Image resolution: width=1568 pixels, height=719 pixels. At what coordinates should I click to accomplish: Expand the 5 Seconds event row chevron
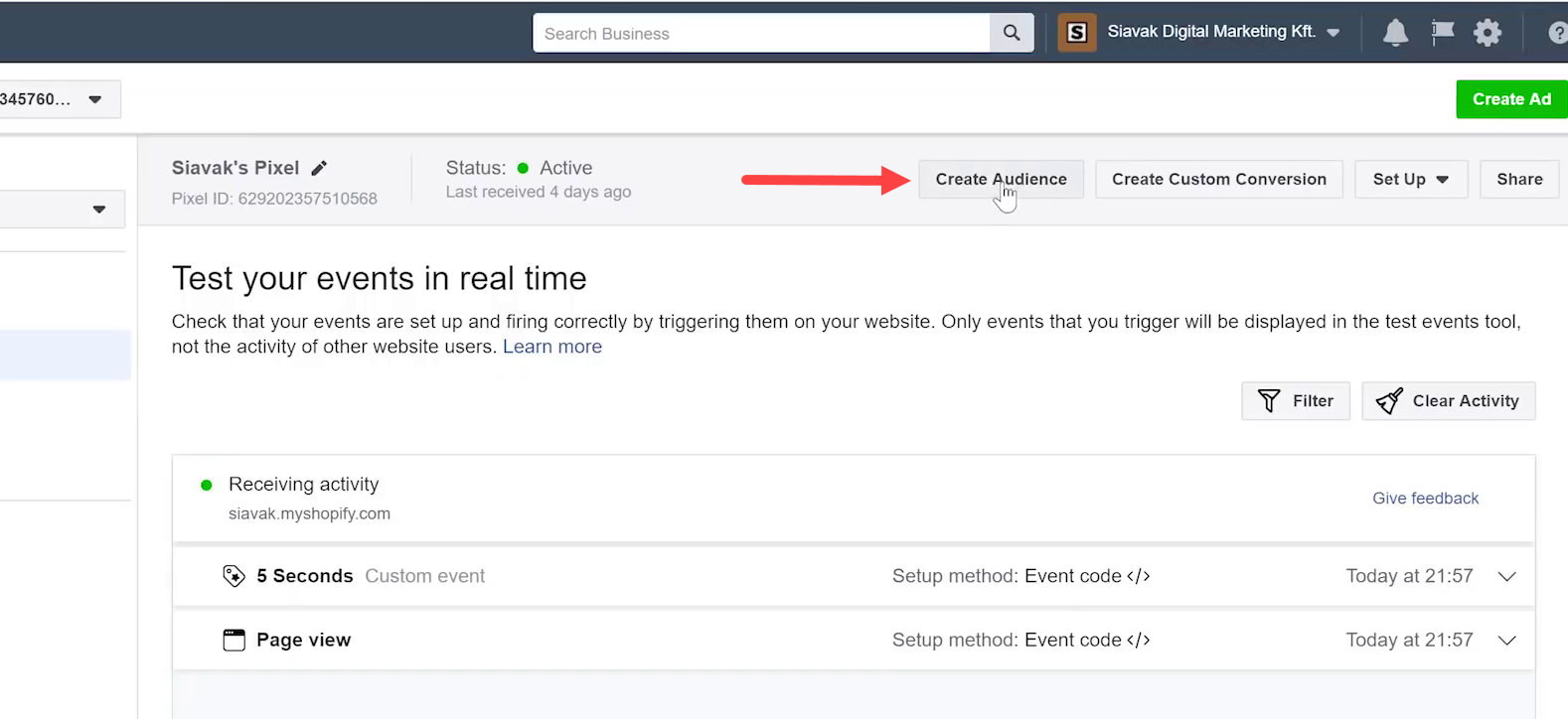click(1506, 577)
